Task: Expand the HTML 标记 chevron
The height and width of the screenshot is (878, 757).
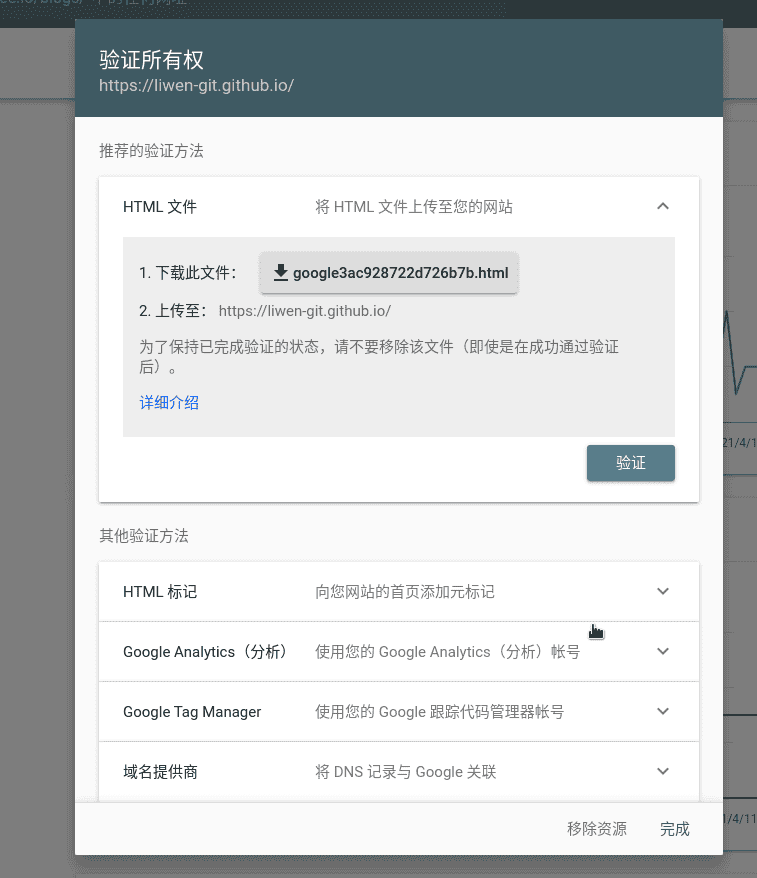Action: 663,591
